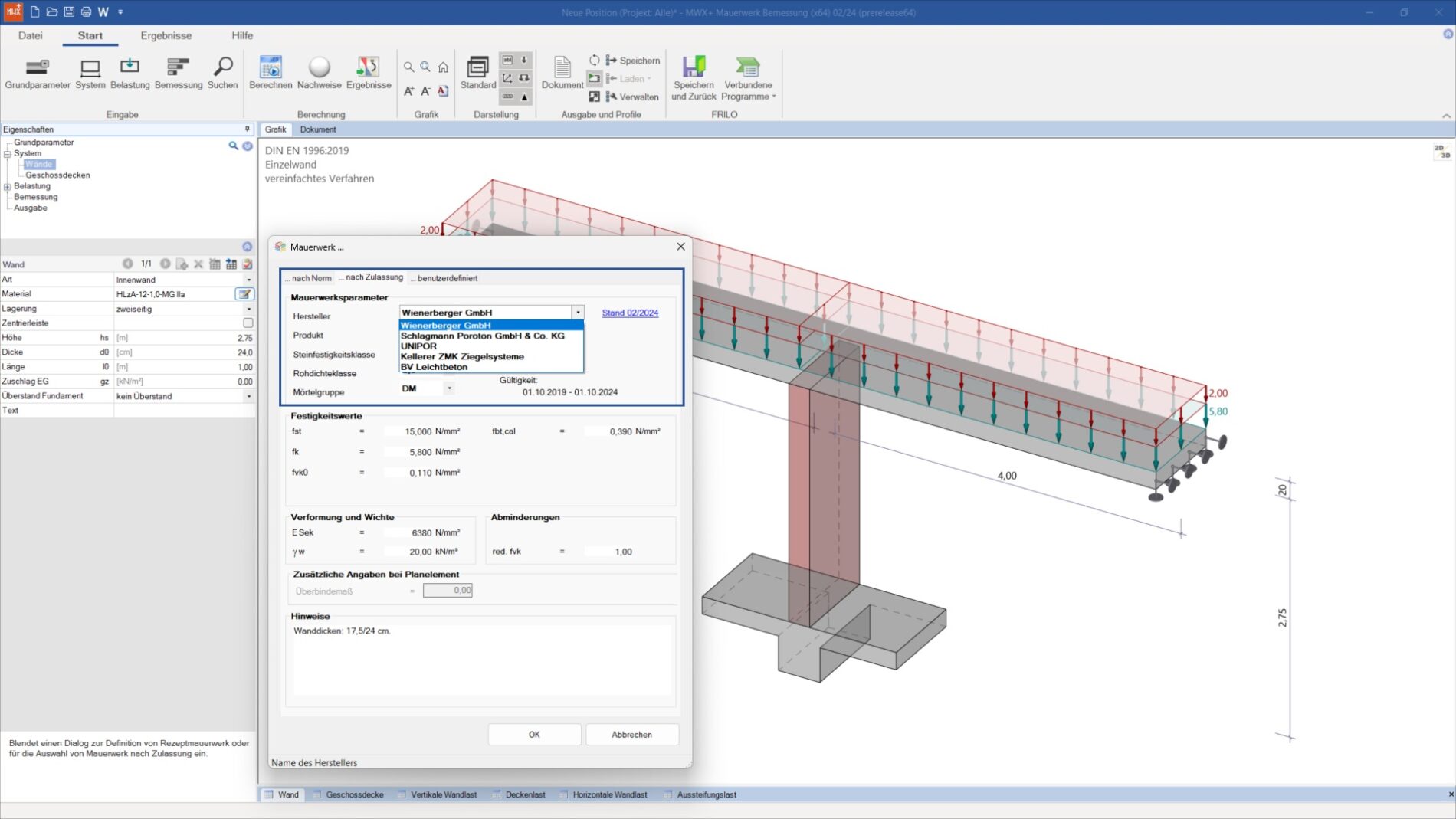The height and width of the screenshot is (819, 1456).
Task: Open the Horizontale Wandlast bottom tab
Action: 603,794
